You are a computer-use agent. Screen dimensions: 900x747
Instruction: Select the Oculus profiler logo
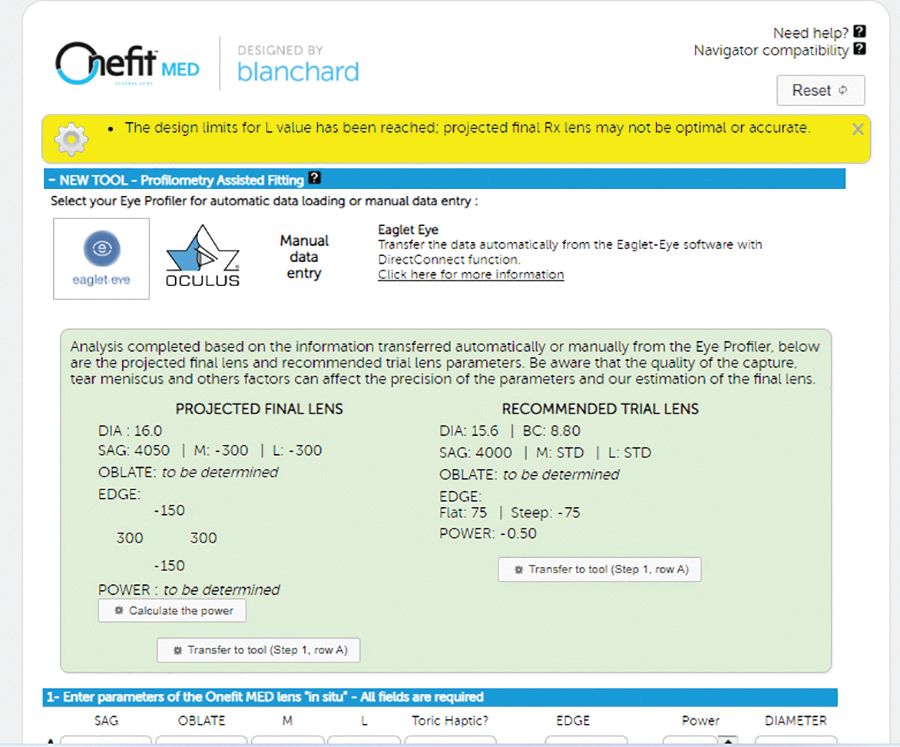pos(202,256)
